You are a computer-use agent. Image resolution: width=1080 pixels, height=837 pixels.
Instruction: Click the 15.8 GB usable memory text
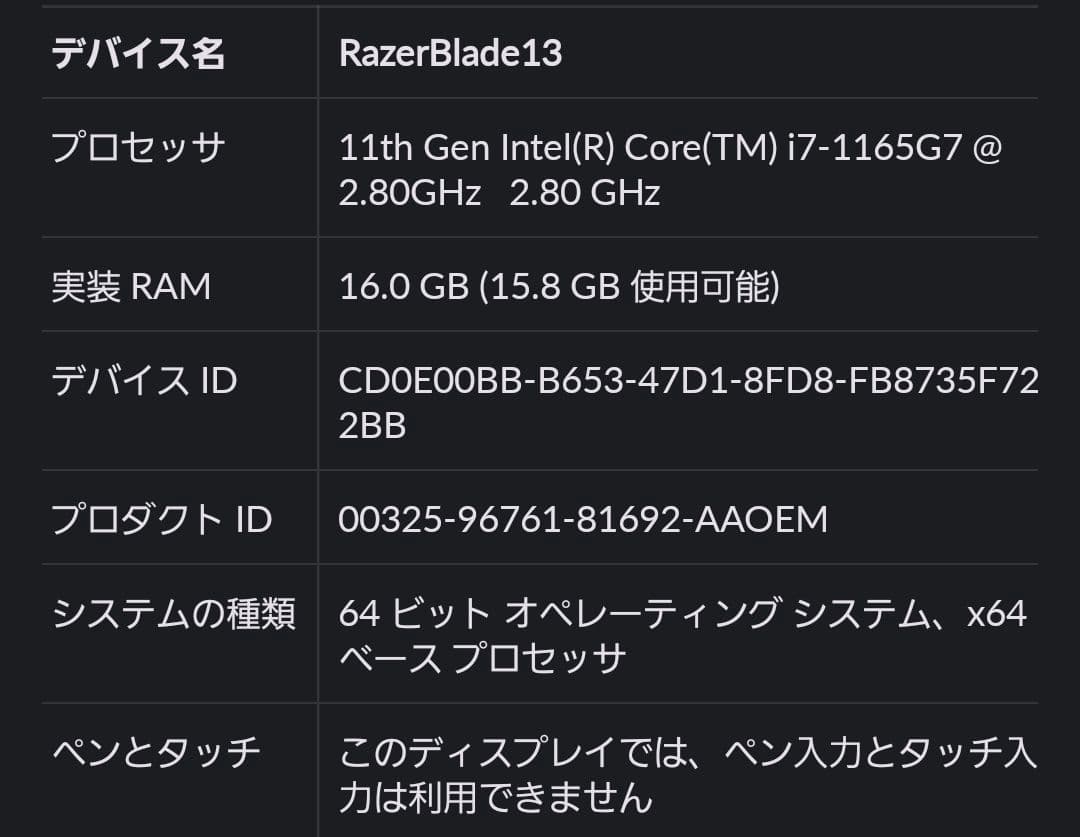click(620, 287)
